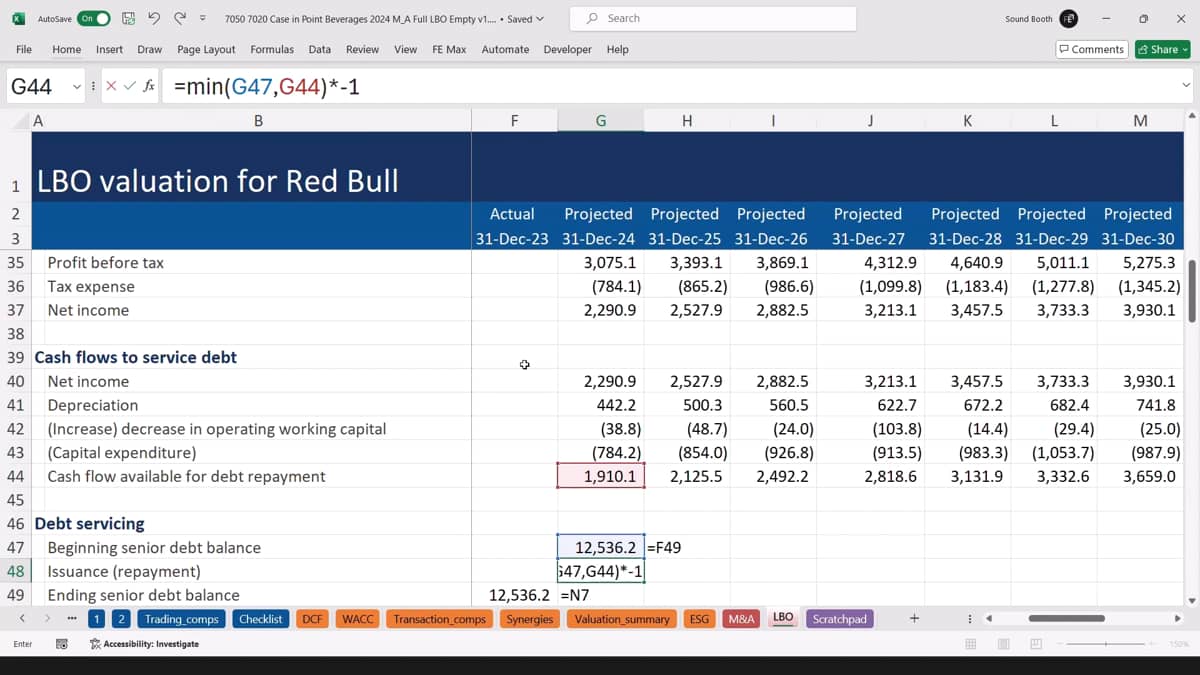Open the Review ribbon tab
1200x675 pixels.
(x=362, y=49)
